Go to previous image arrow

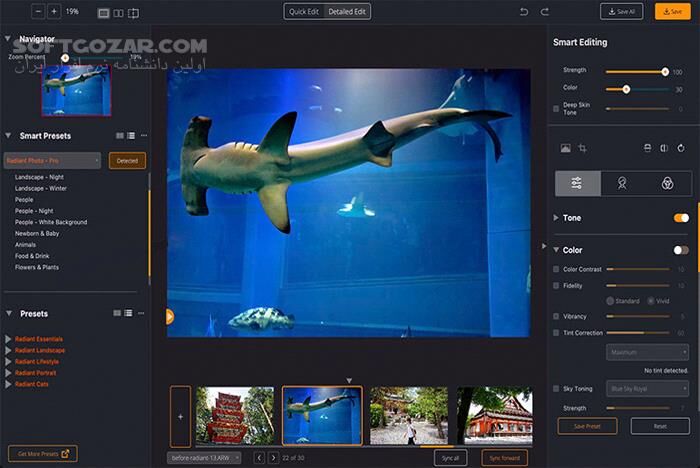point(259,458)
